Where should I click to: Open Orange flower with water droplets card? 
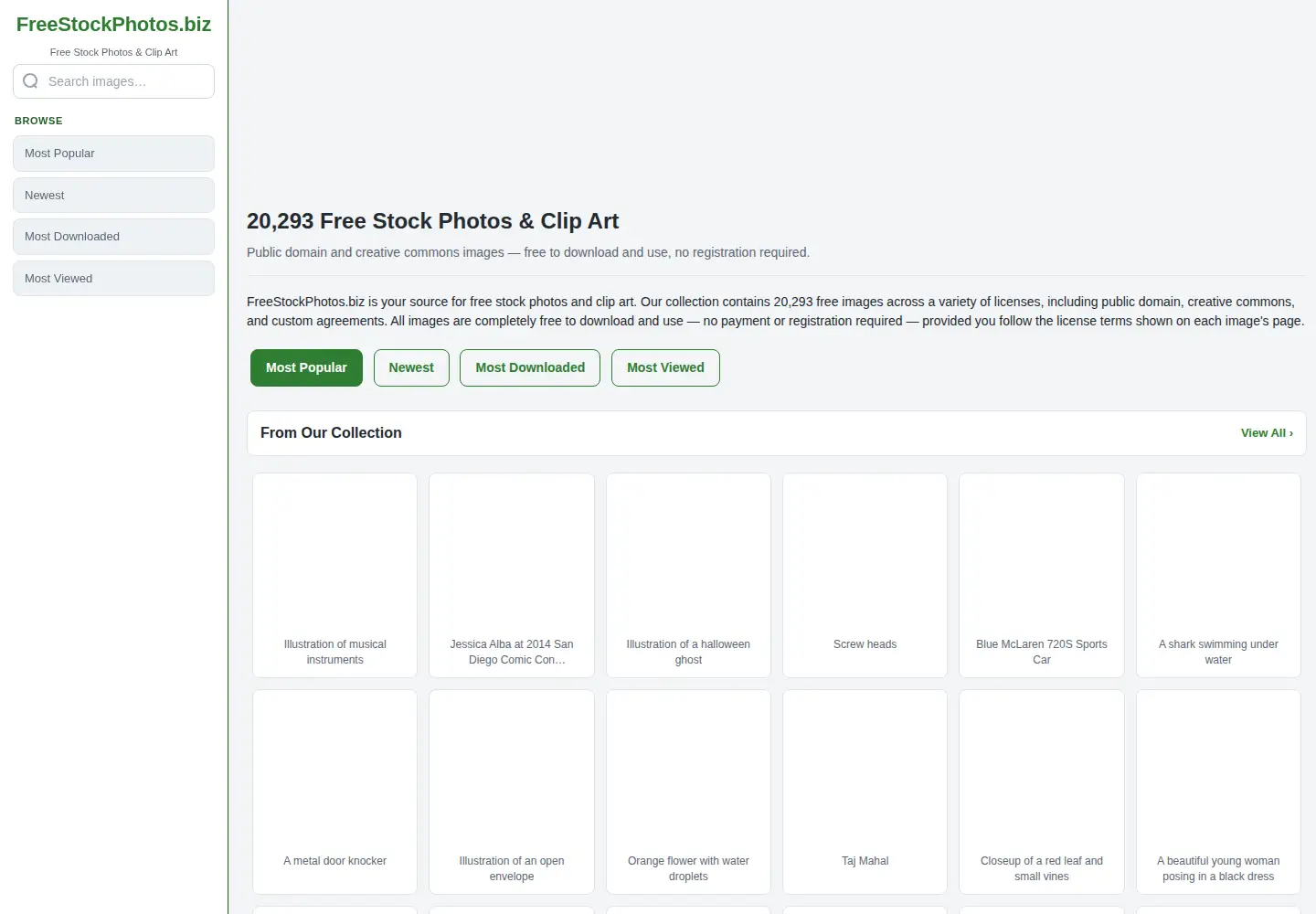coord(688,792)
